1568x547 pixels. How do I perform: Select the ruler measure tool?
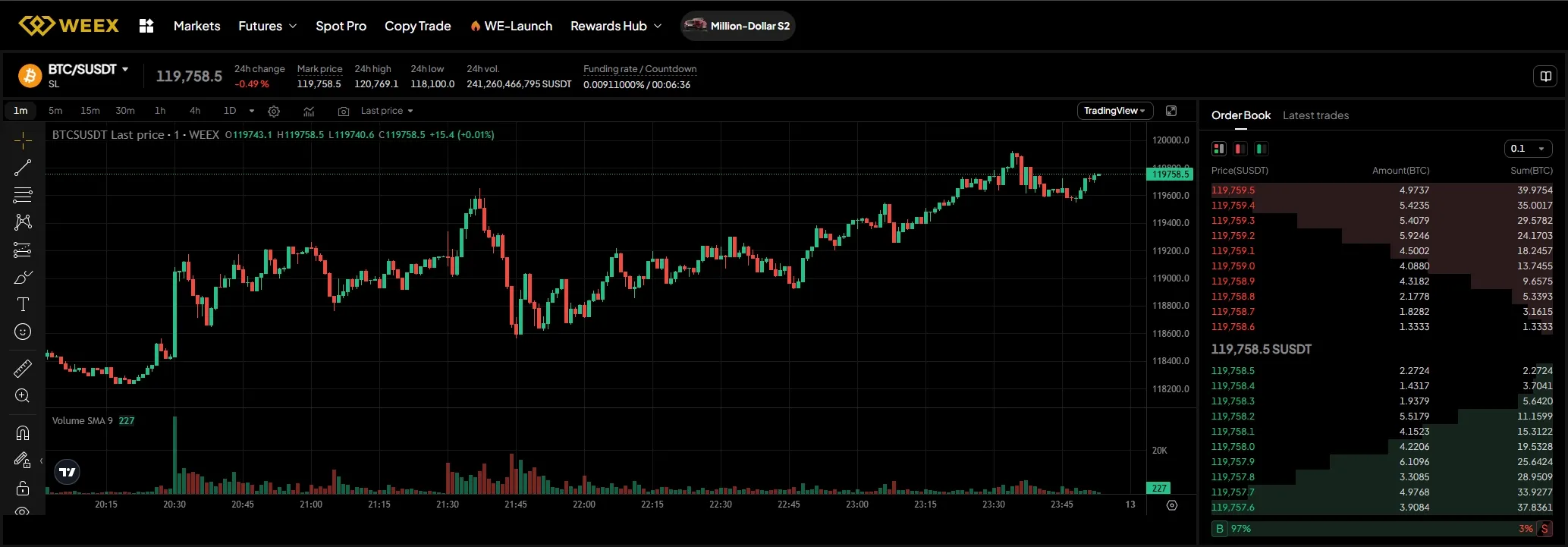(x=23, y=369)
